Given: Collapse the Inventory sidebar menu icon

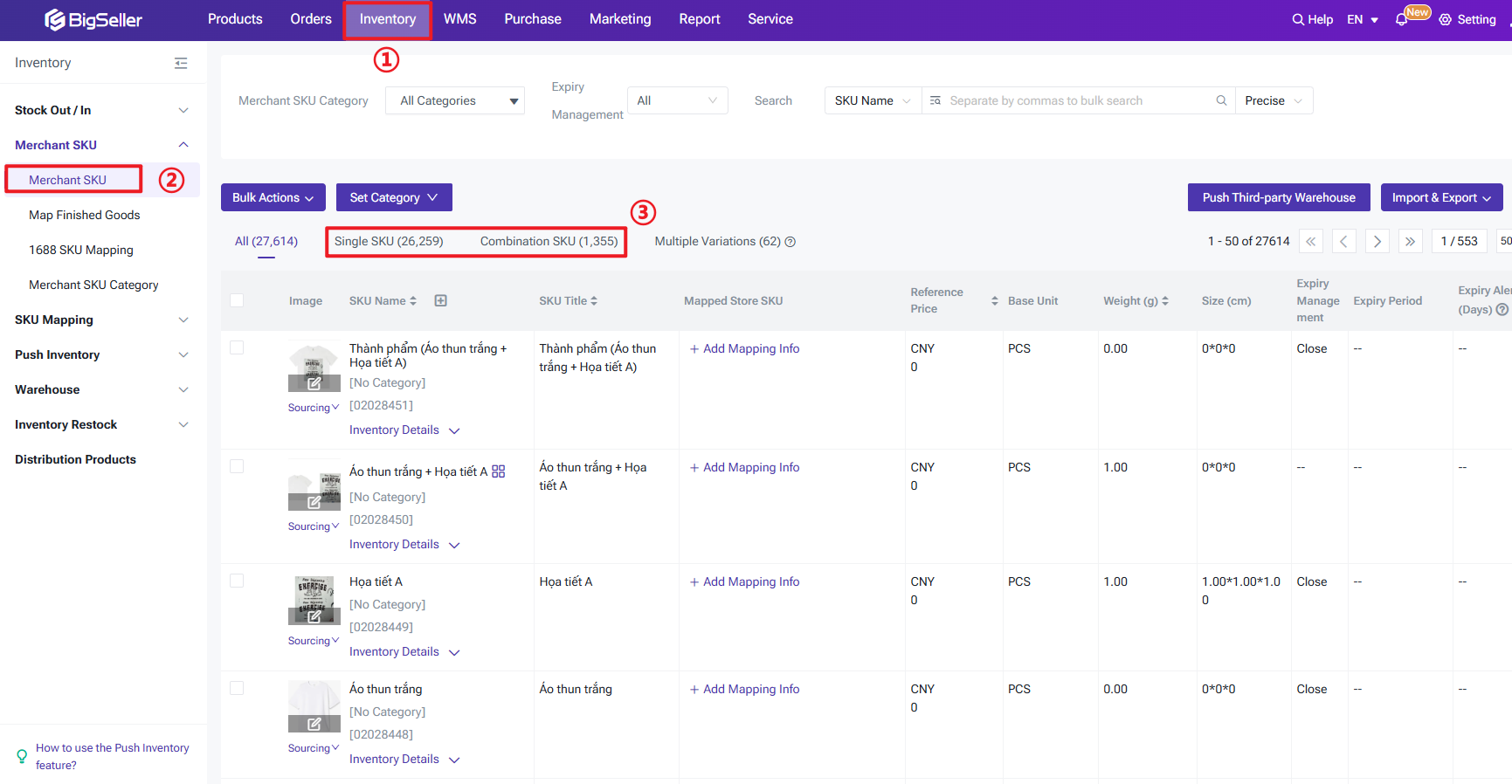Looking at the screenshot, I should 181,63.
